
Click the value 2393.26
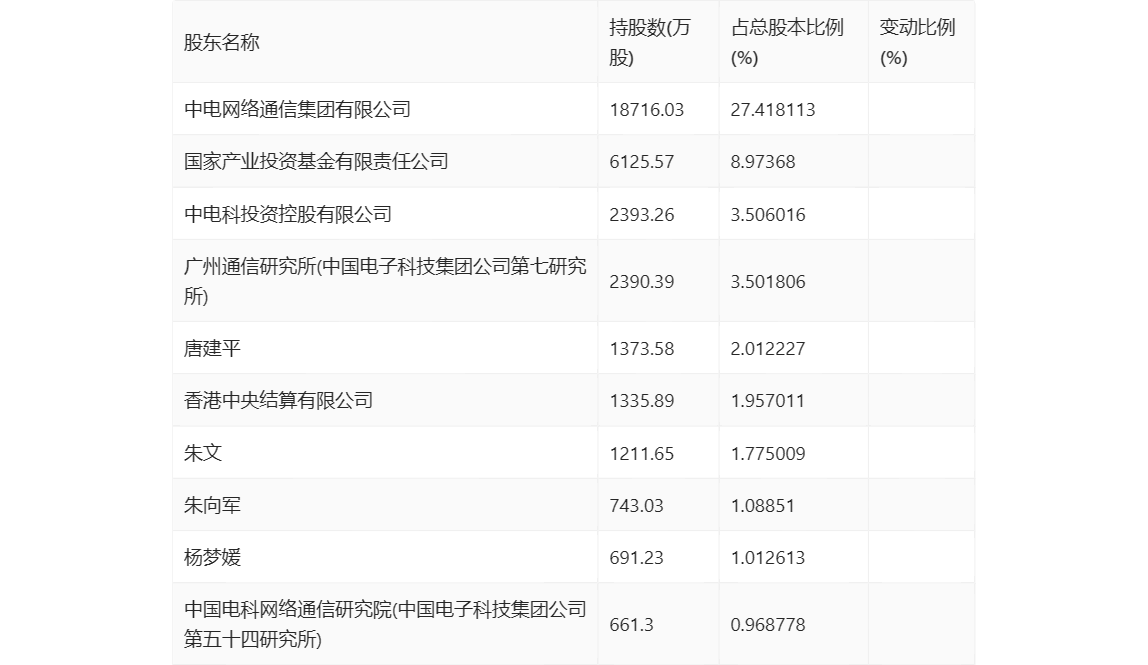tap(641, 215)
